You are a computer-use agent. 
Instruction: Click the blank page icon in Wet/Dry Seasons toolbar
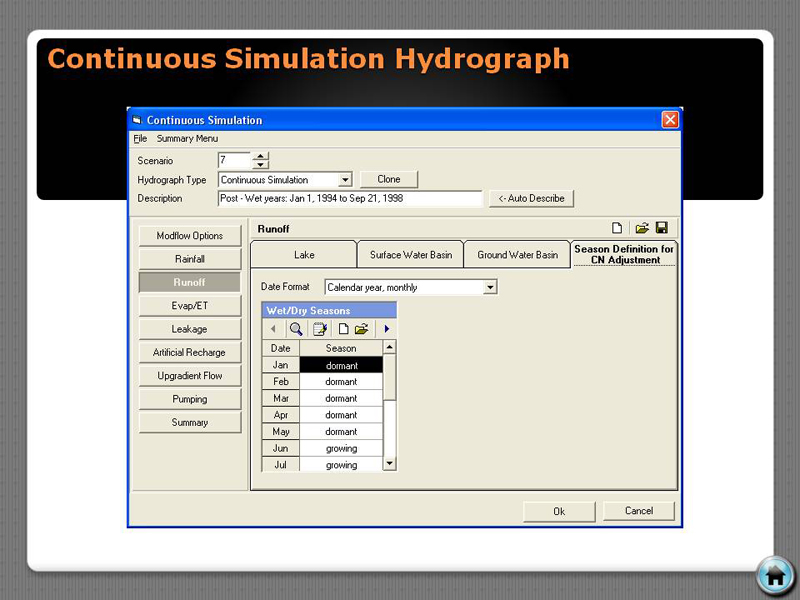tap(343, 328)
